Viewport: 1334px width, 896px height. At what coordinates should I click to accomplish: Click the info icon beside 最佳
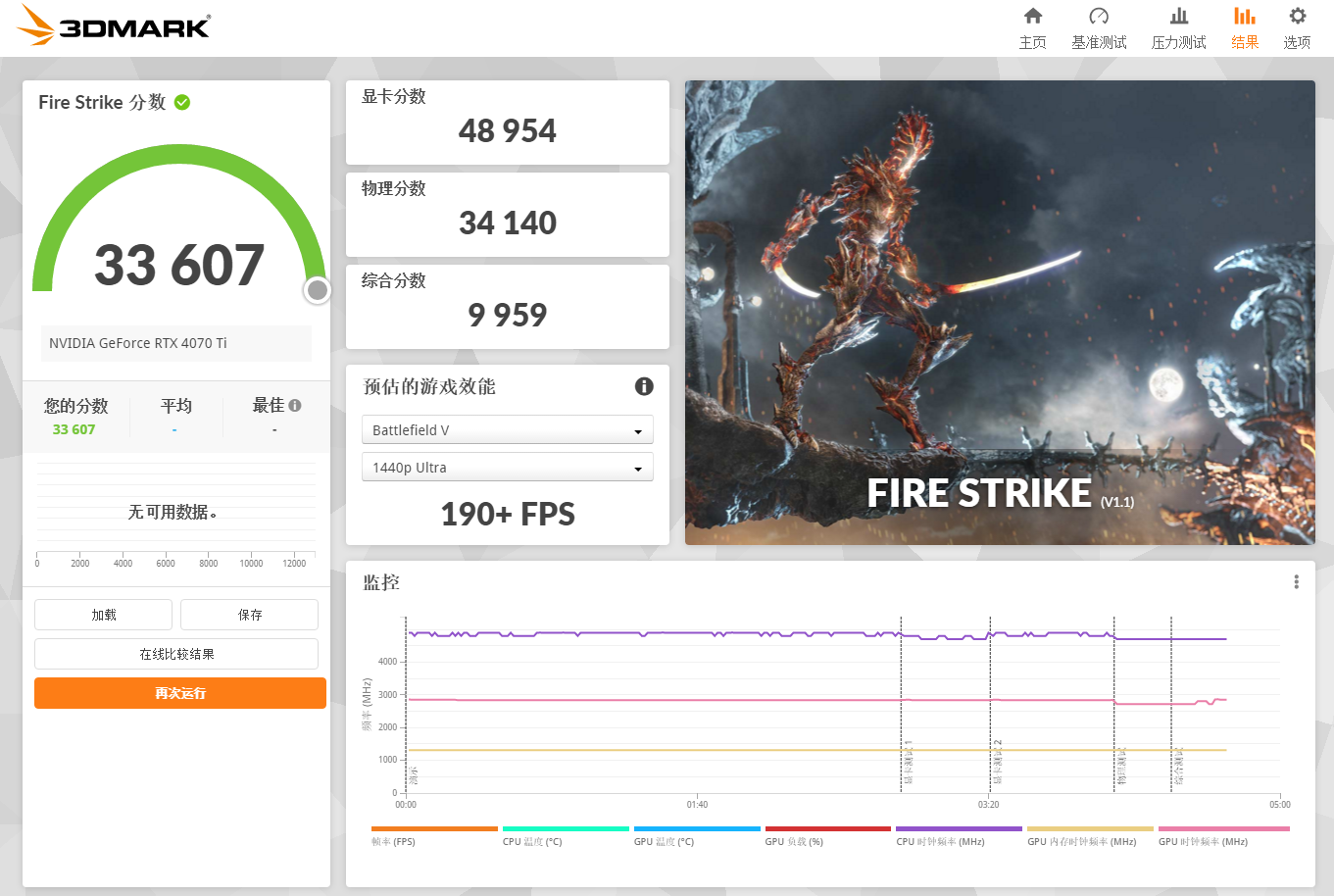(x=295, y=405)
